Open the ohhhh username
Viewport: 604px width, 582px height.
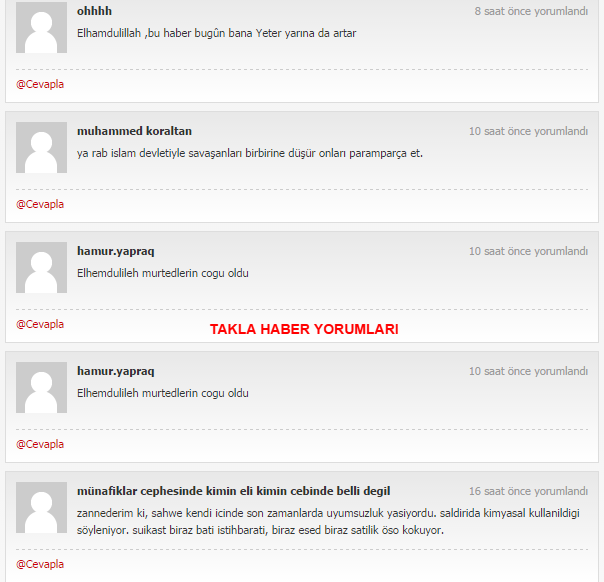(x=94, y=11)
